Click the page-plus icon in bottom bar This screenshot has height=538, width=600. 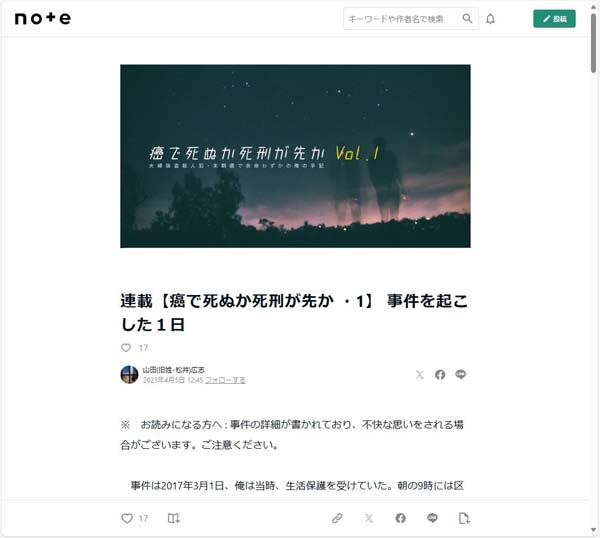(464, 518)
